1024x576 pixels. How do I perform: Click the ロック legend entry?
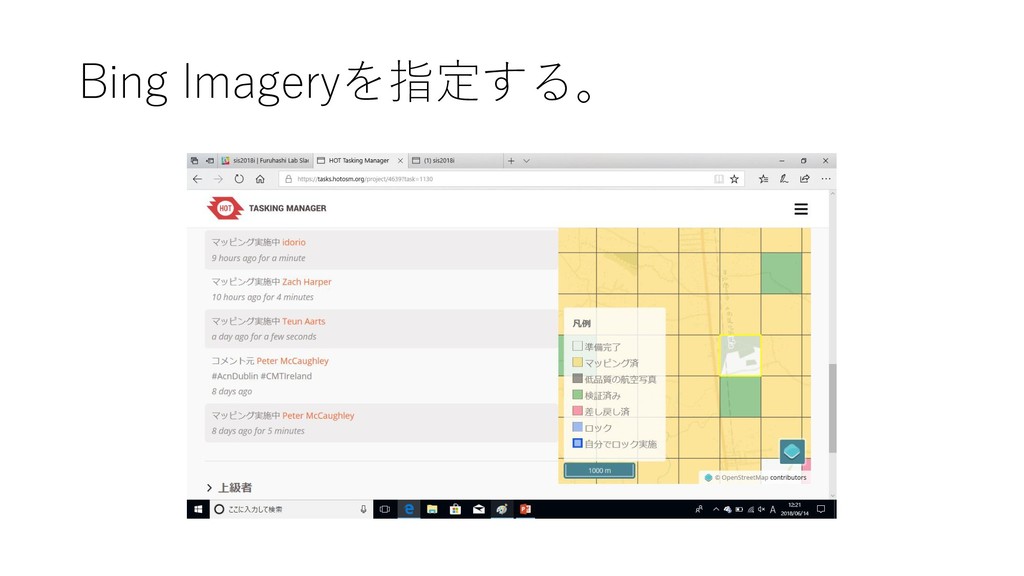coord(592,428)
